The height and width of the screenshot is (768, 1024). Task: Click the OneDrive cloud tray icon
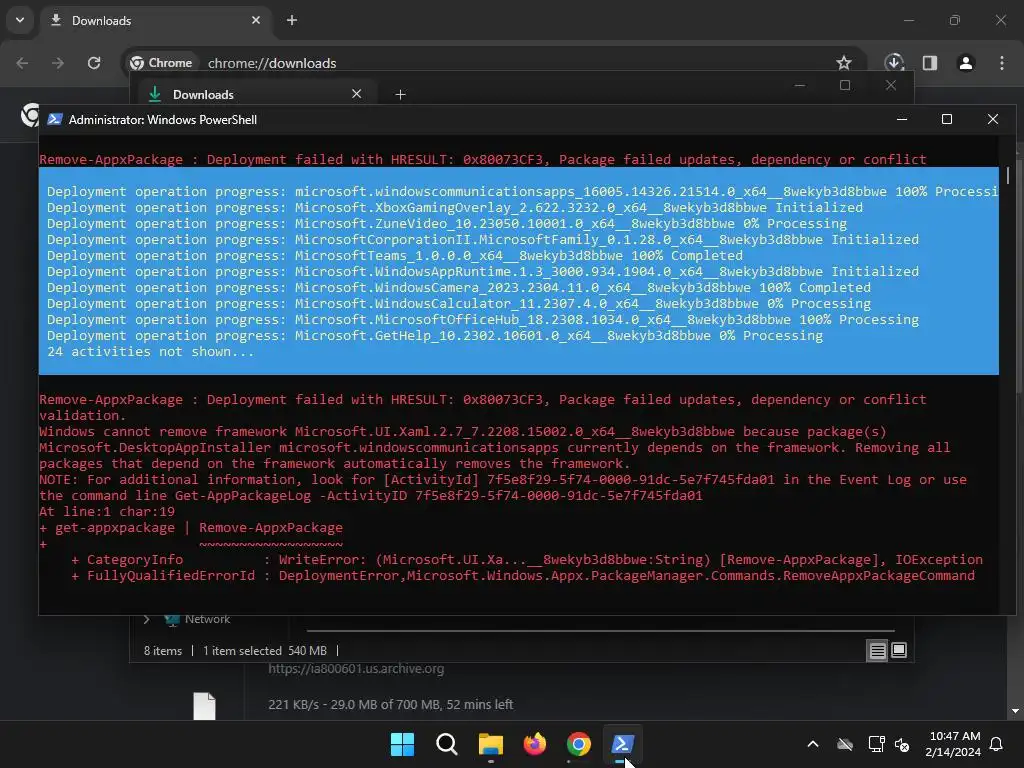coord(845,744)
